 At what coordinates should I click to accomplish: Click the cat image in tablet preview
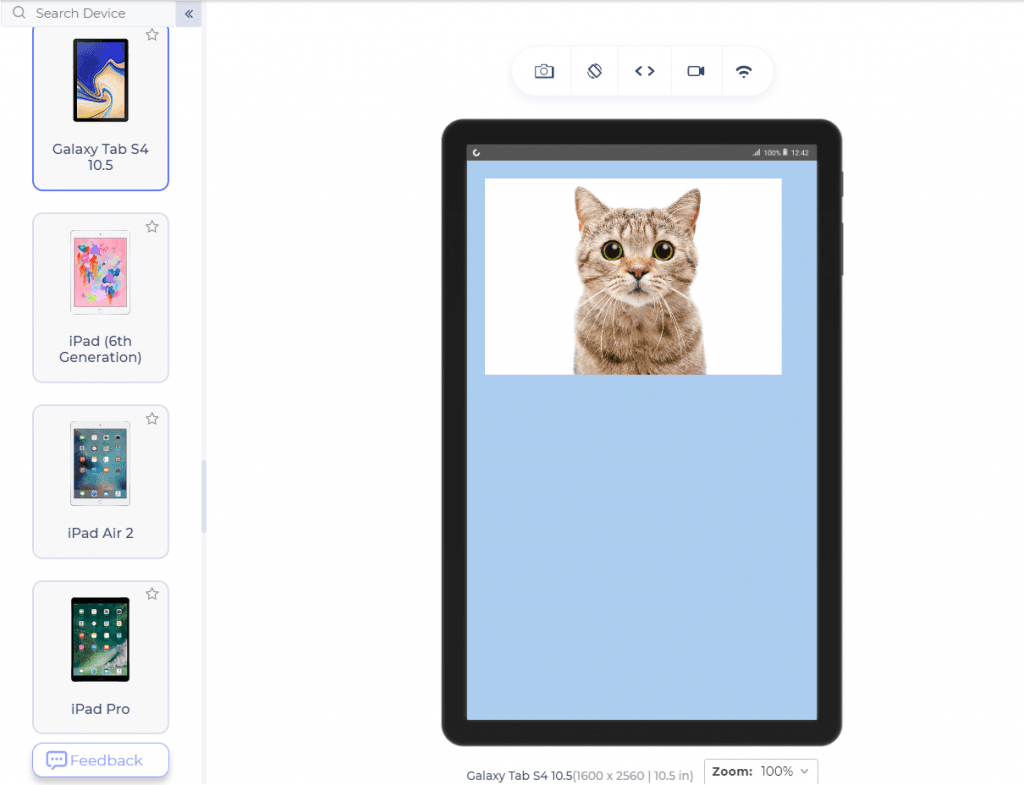(x=633, y=276)
